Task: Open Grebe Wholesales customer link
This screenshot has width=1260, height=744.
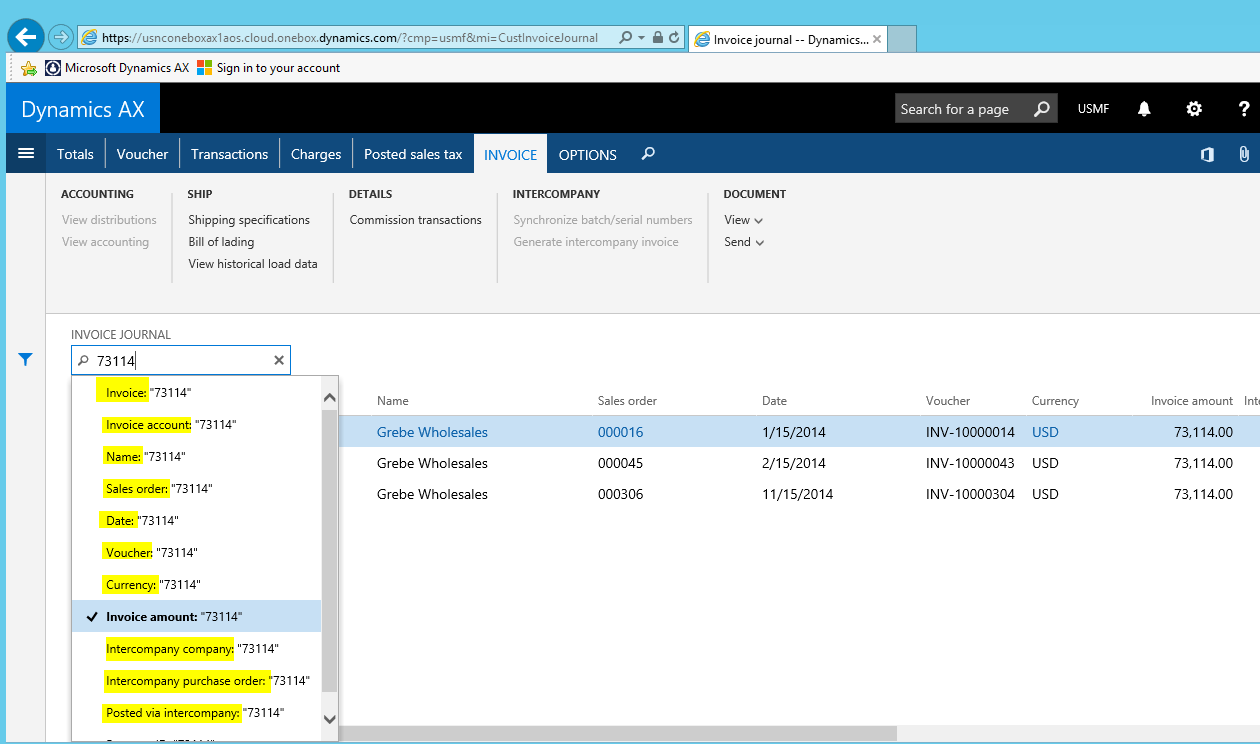Action: pyautogui.click(x=432, y=433)
